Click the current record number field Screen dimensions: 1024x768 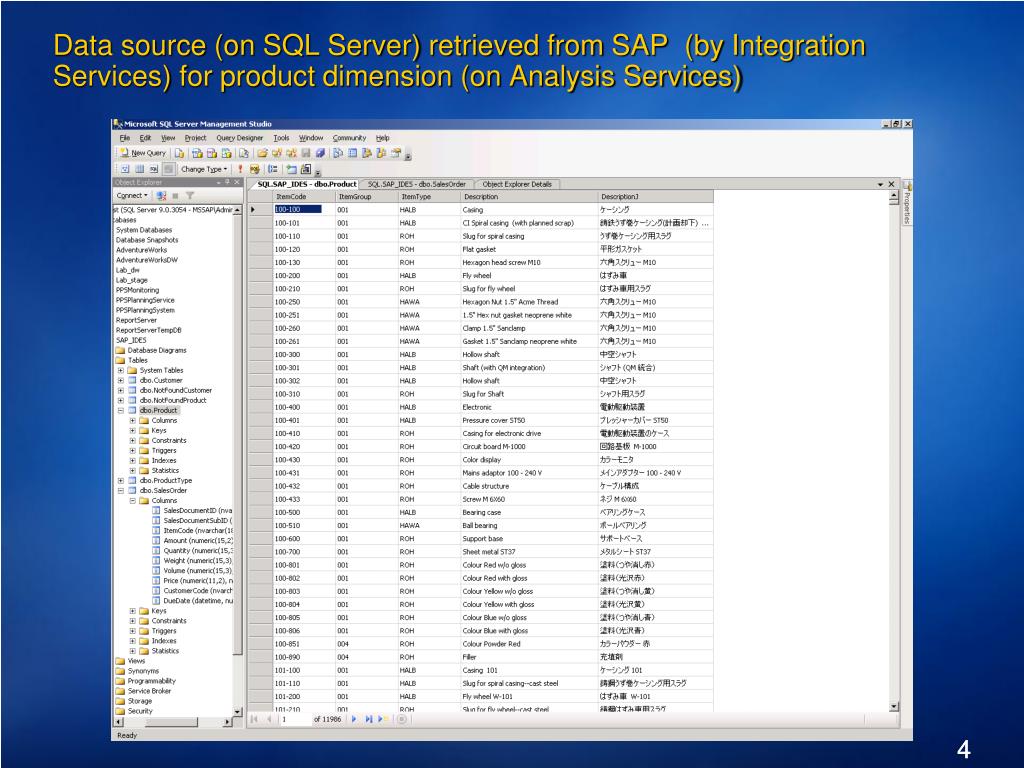coord(295,720)
